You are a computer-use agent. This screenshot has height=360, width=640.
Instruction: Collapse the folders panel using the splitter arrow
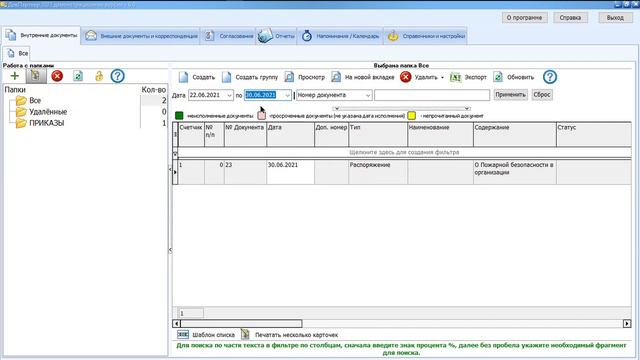pos(170,250)
